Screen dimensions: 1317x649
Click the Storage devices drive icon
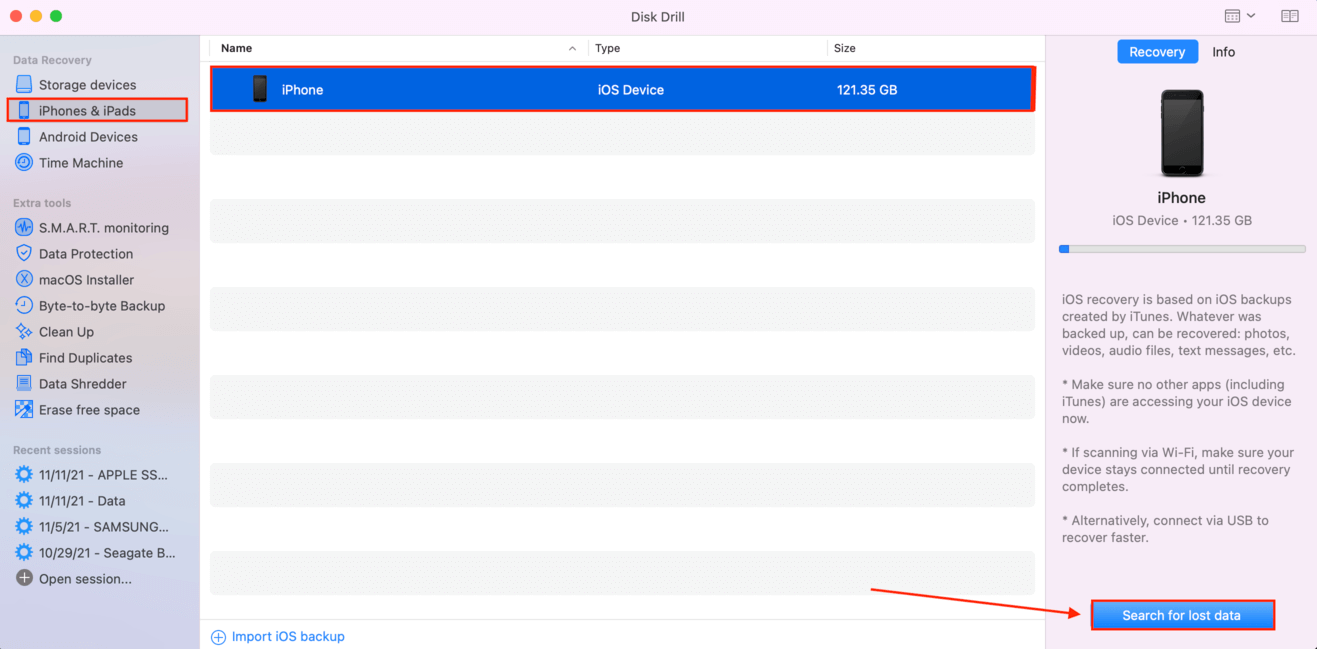tap(24, 85)
